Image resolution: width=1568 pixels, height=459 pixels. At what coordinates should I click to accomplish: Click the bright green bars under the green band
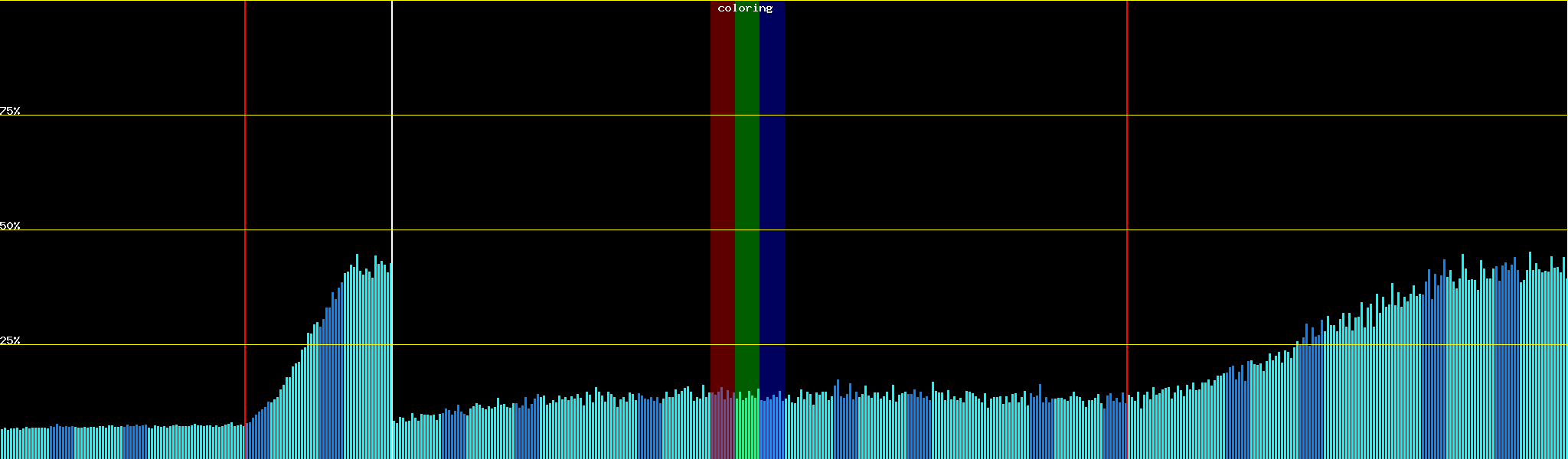point(746,428)
